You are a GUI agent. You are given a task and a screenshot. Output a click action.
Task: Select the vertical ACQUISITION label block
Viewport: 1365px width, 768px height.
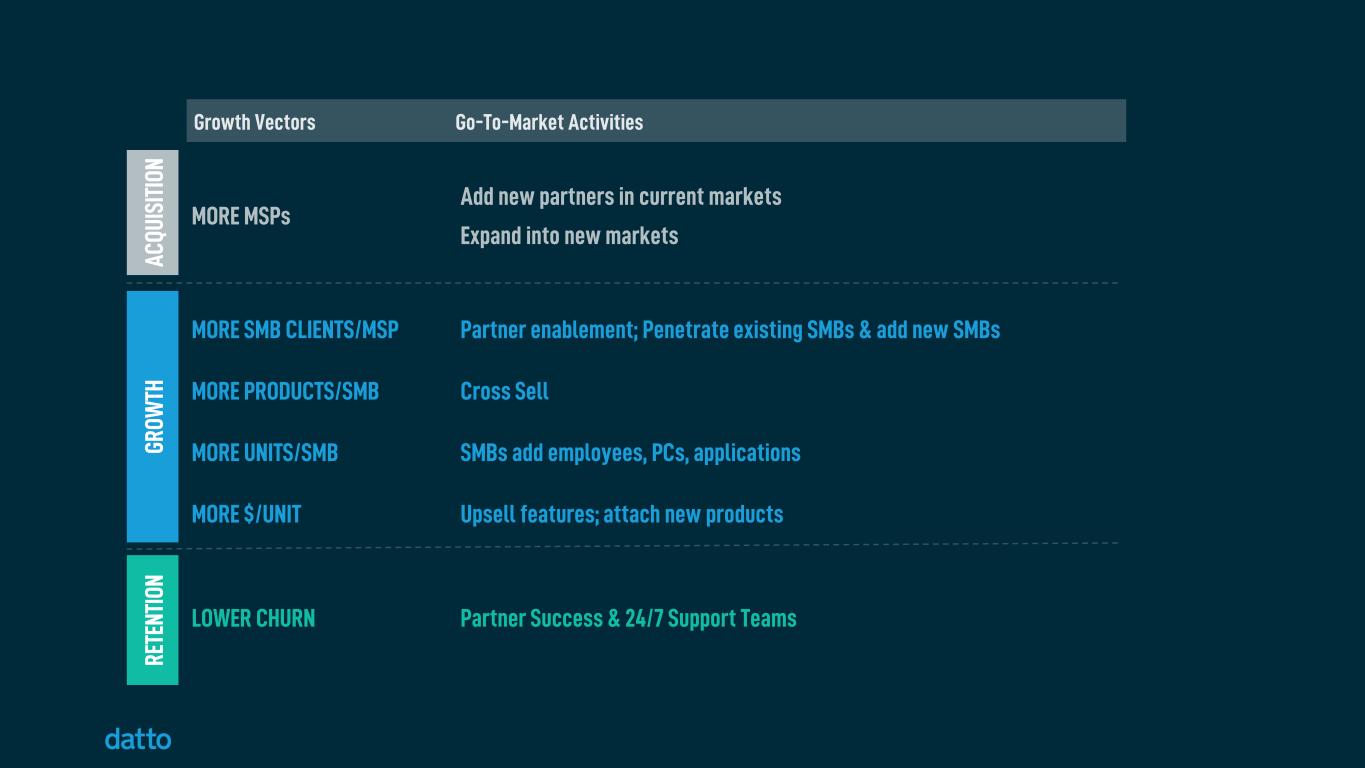click(x=152, y=212)
